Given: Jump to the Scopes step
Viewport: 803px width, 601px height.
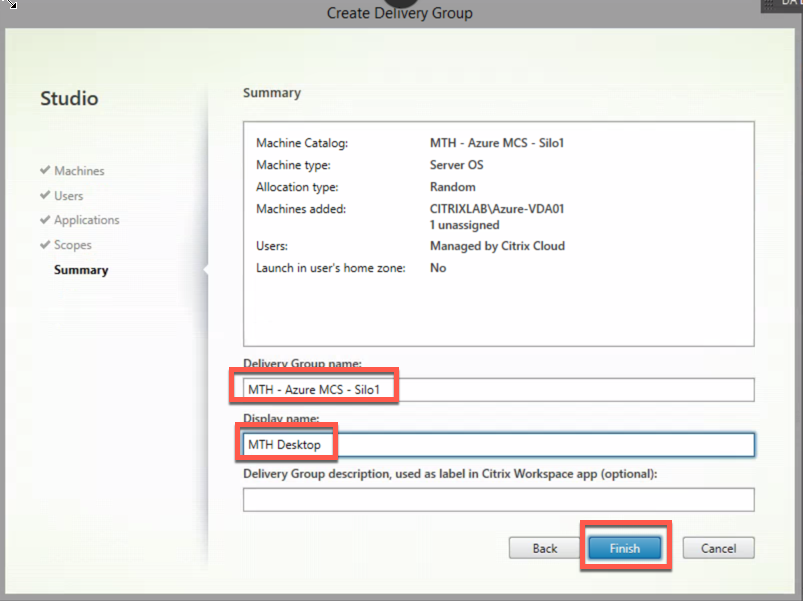Looking at the screenshot, I should [x=73, y=245].
